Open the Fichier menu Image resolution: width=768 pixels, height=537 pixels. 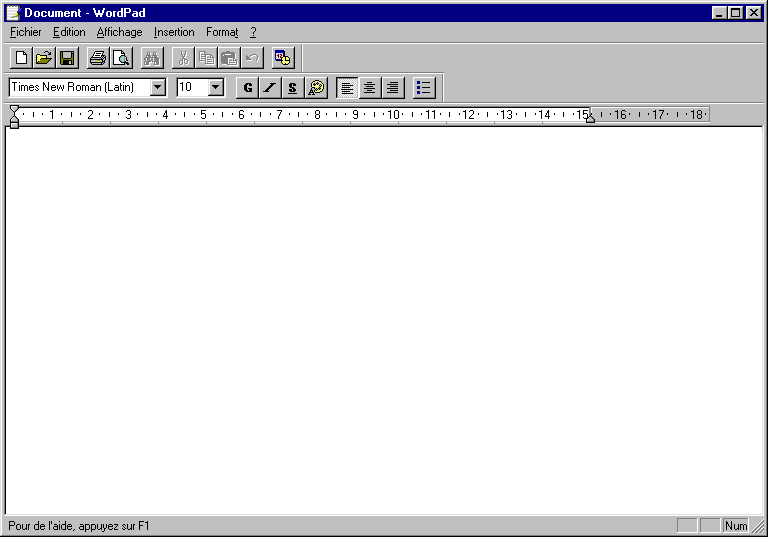(25, 32)
